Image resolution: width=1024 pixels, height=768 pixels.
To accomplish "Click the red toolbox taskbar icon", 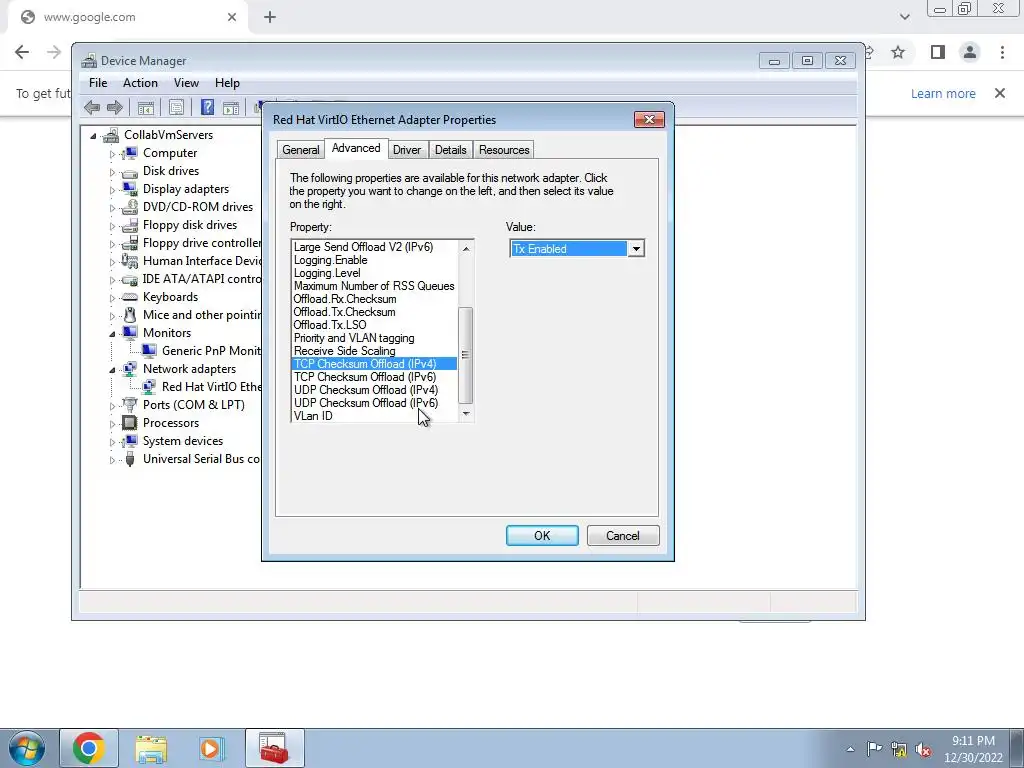I will click(x=275, y=748).
